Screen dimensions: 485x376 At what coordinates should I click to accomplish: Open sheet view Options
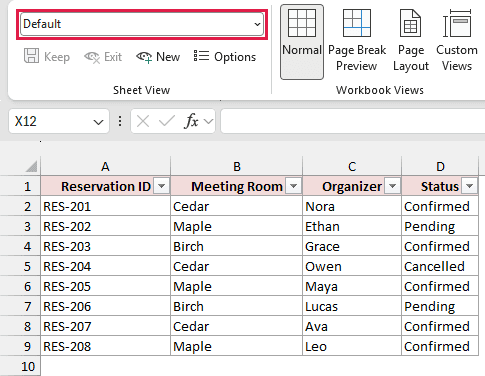[225, 57]
